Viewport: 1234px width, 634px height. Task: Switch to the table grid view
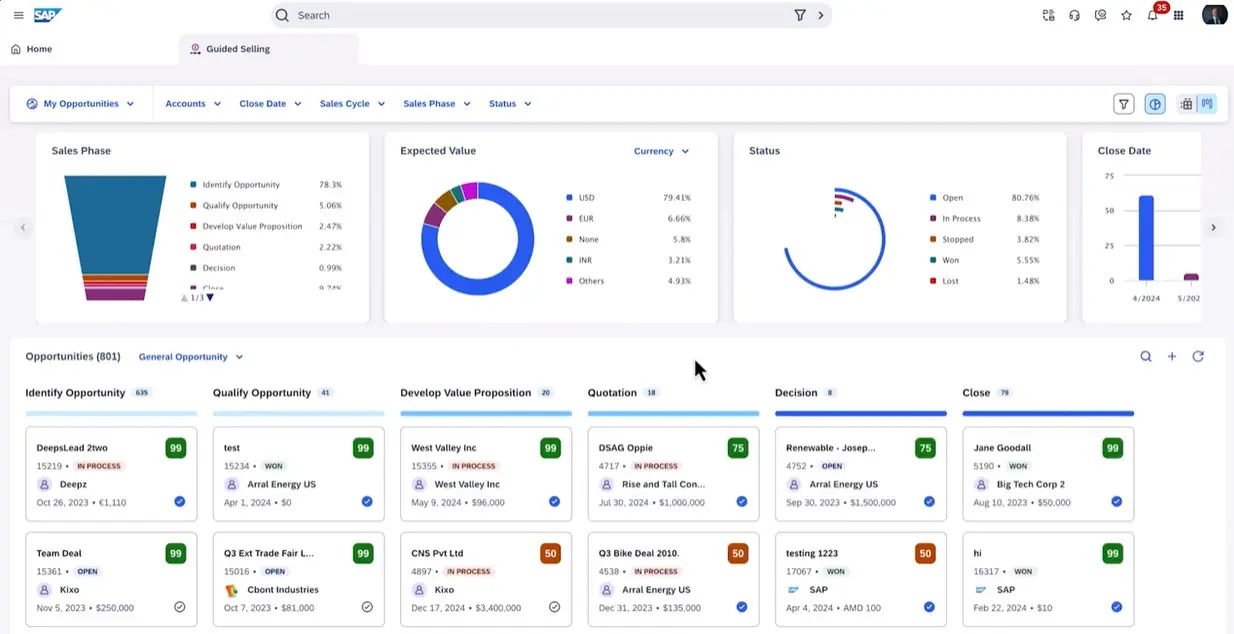point(1187,104)
